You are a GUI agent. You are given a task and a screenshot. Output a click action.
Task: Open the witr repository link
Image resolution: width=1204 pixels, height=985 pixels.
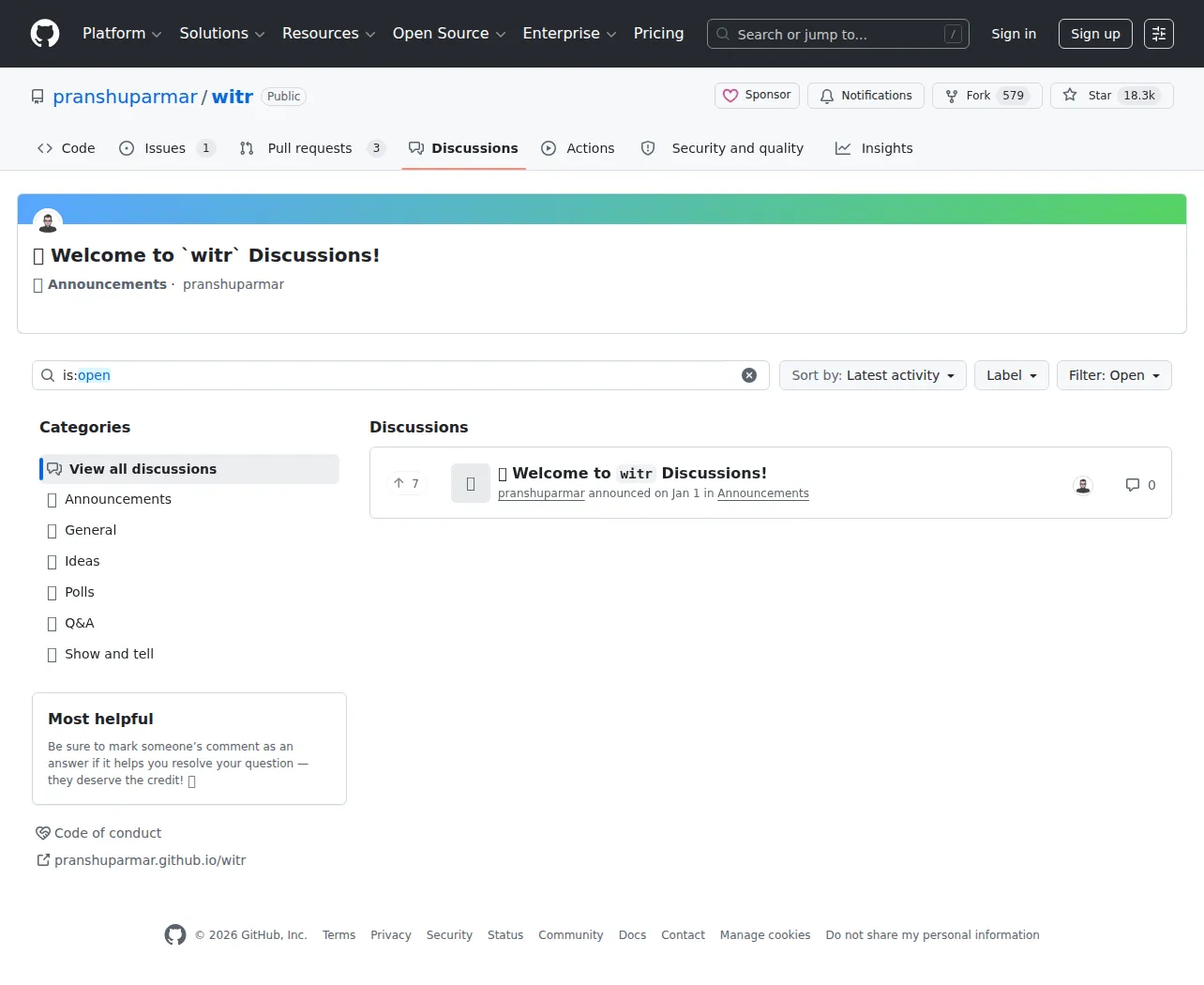point(233,97)
